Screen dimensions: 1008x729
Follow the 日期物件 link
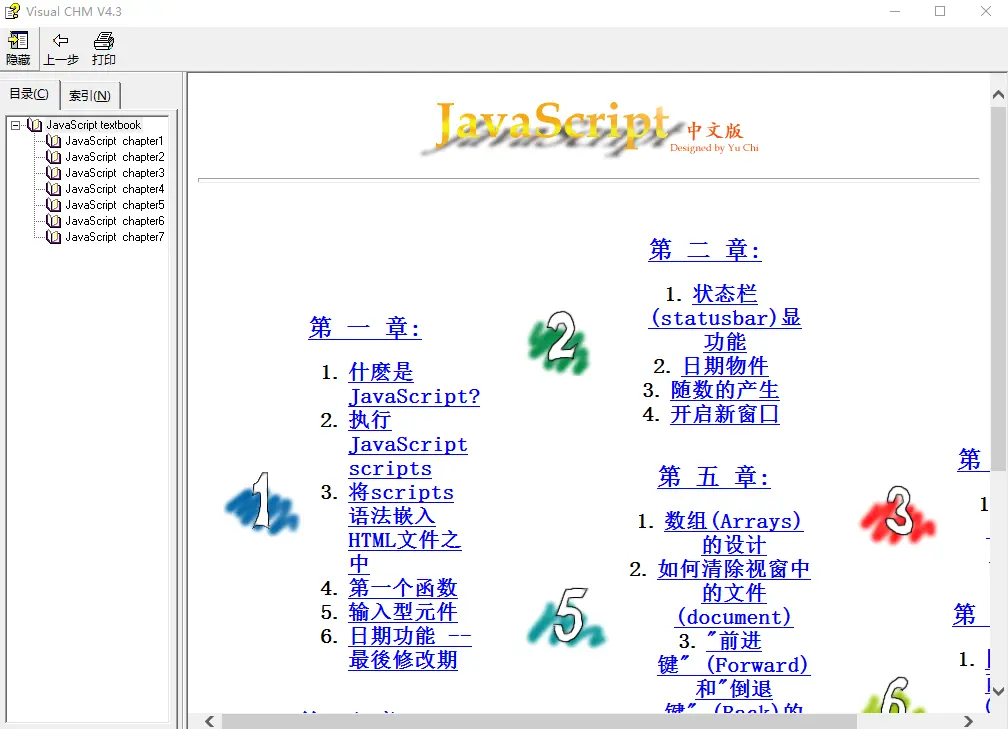724,366
